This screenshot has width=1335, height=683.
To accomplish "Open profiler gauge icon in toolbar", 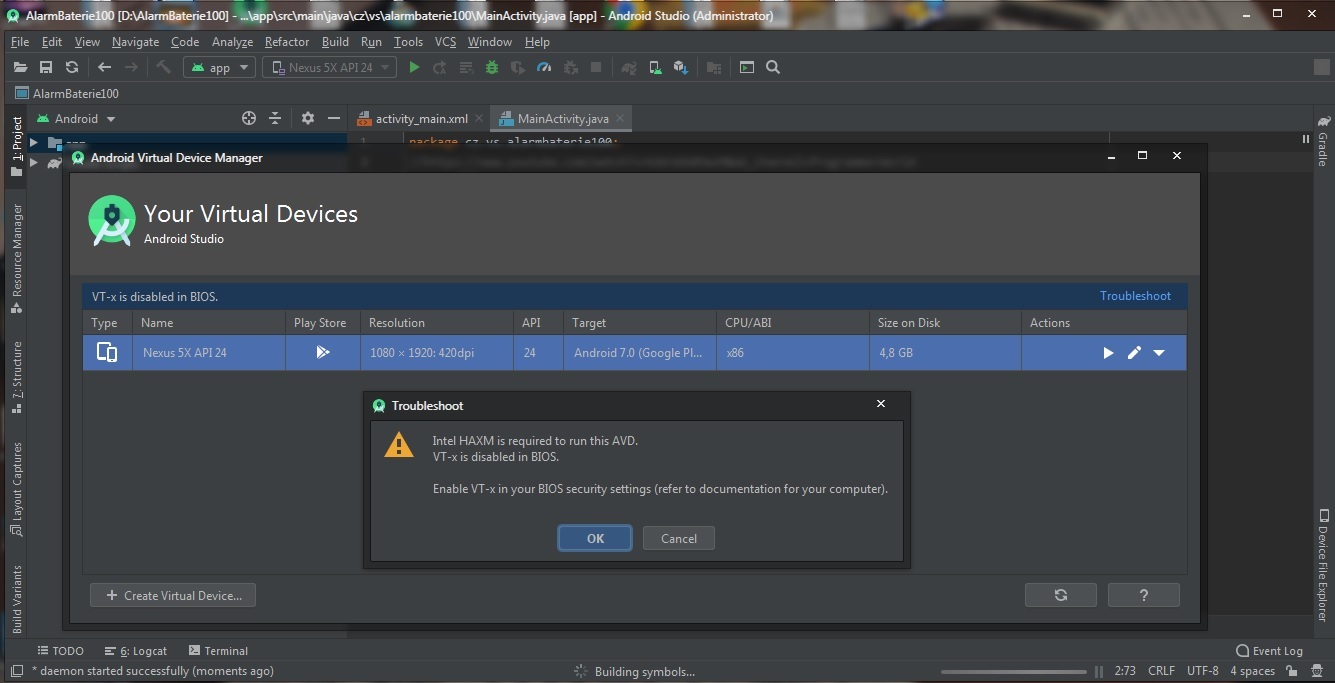I will pos(544,67).
